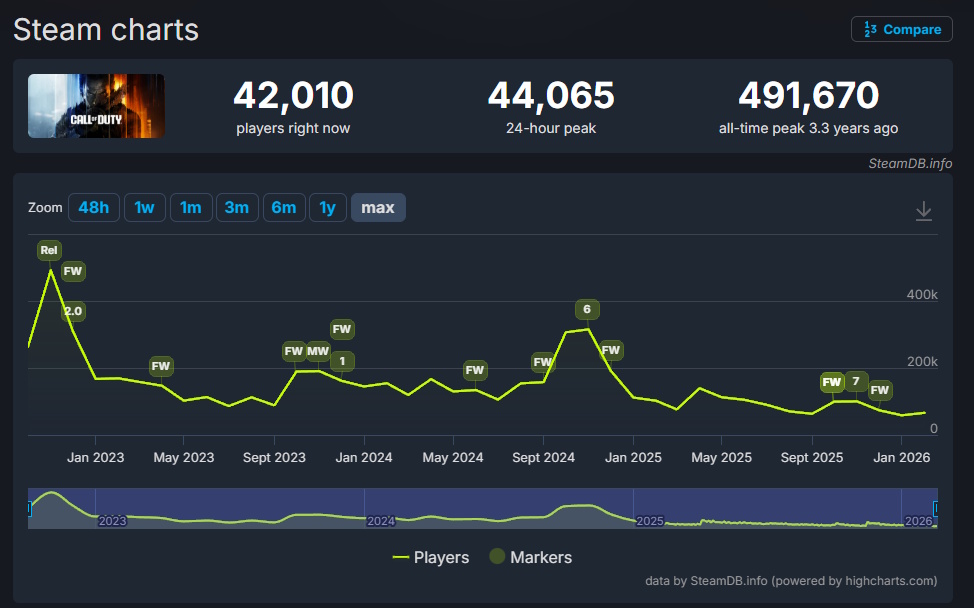The height and width of the screenshot is (608, 974).
Task: Open the highcharts.com data credit link
Action: 791,581
